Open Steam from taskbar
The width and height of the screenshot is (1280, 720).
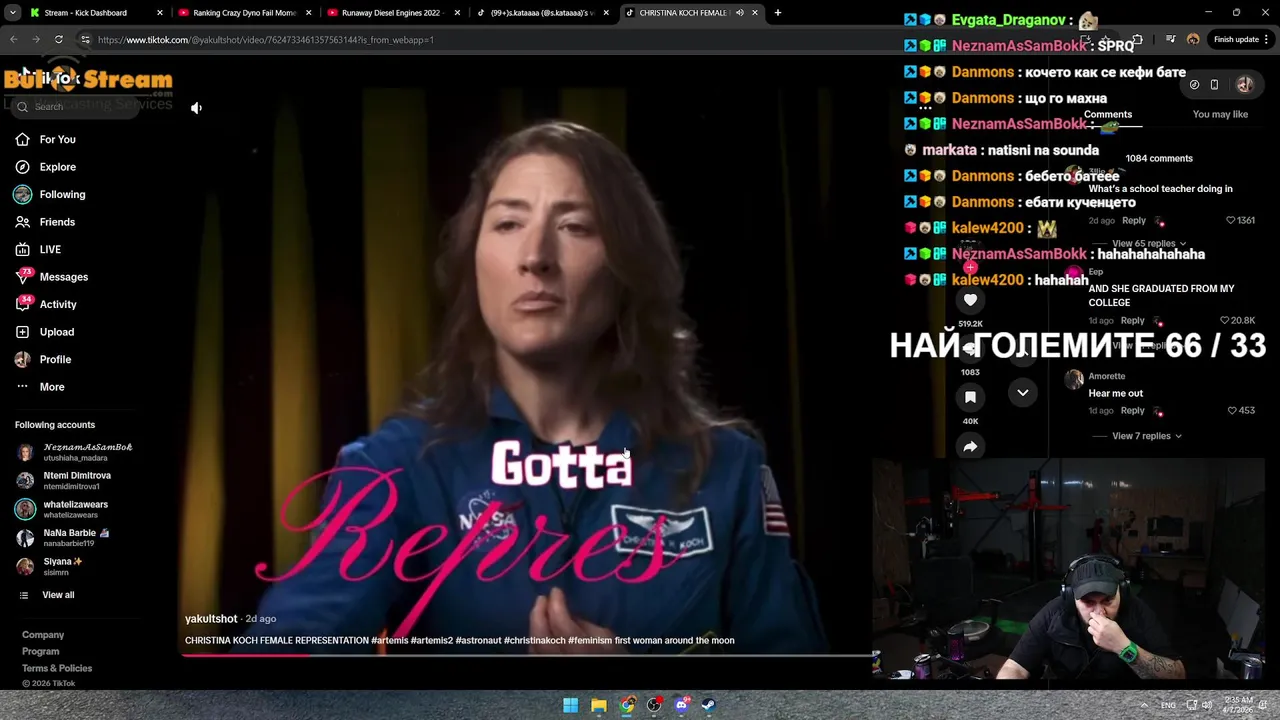(709, 705)
